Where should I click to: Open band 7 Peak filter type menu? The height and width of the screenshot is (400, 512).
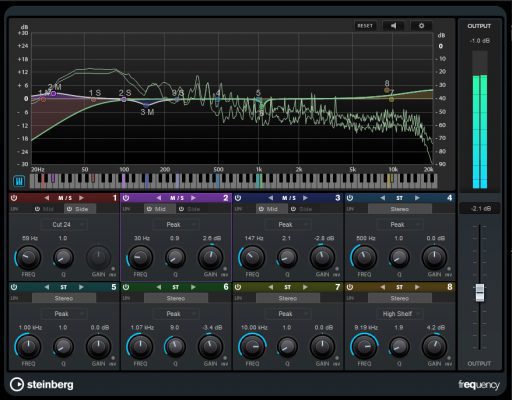288,314
